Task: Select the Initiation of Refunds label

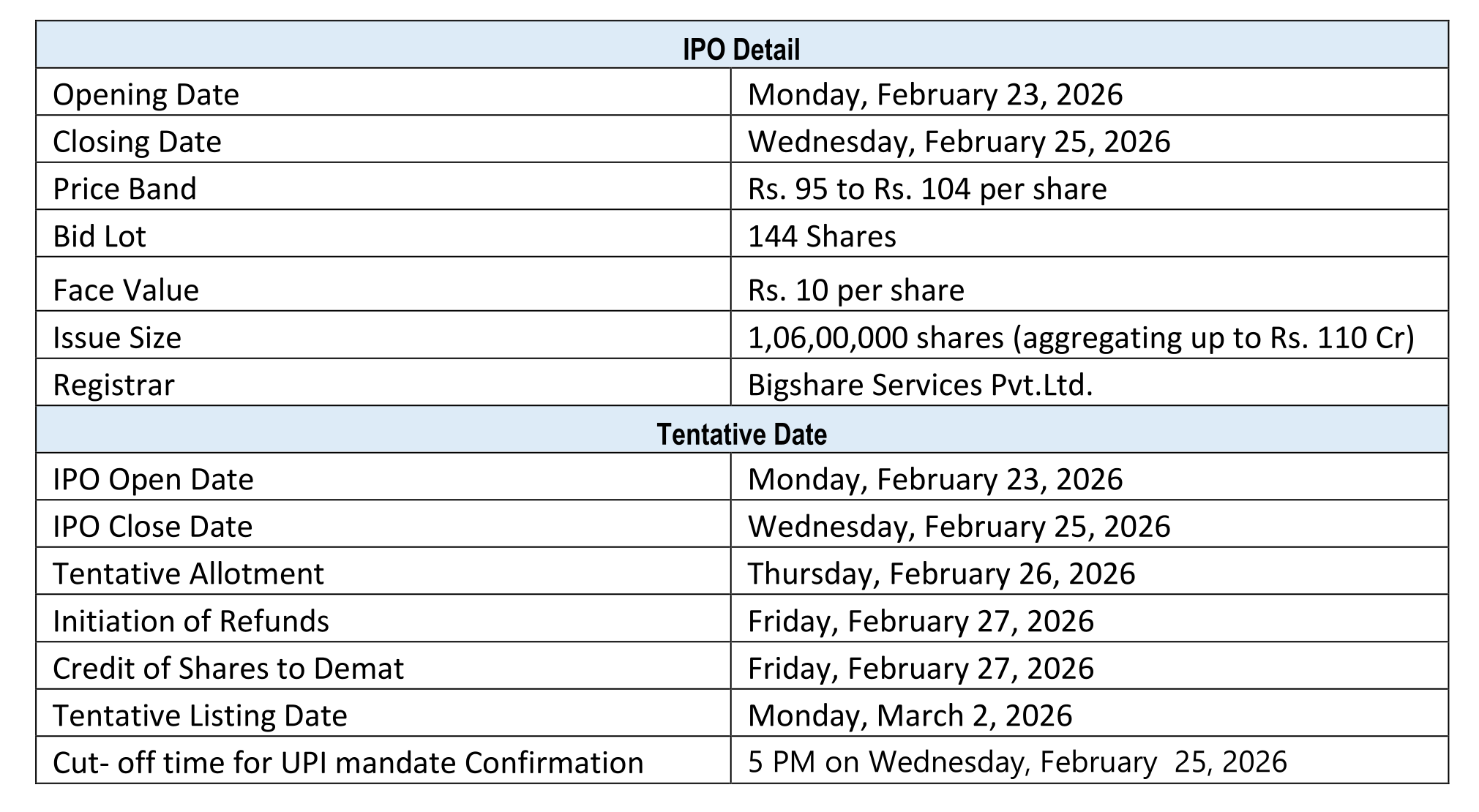Action: click(x=191, y=621)
